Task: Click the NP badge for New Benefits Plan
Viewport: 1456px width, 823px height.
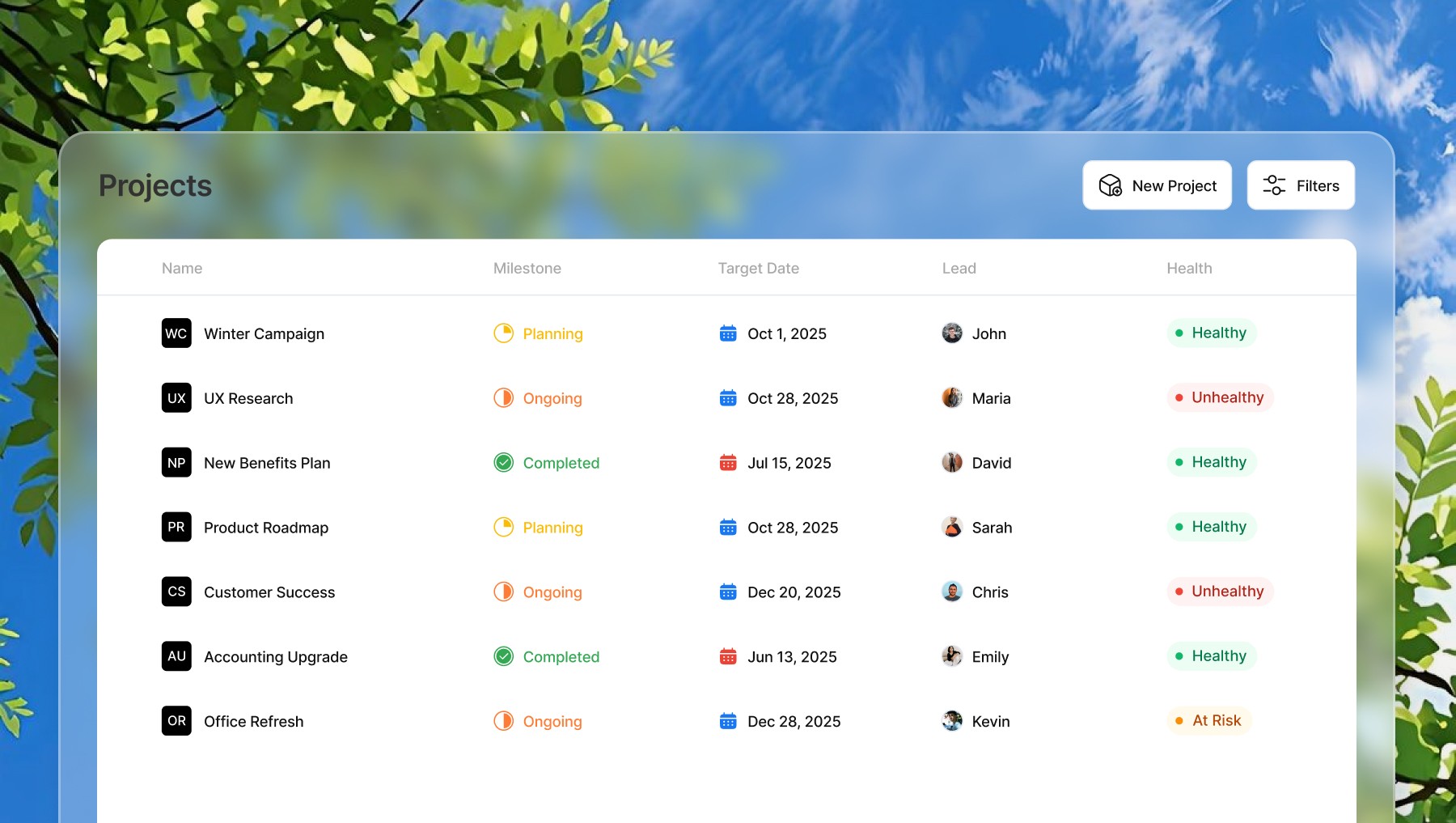Action: coord(176,463)
